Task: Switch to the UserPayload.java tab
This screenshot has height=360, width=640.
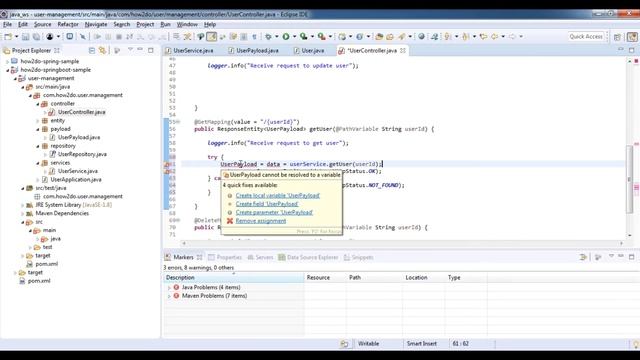Action: tap(253, 51)
